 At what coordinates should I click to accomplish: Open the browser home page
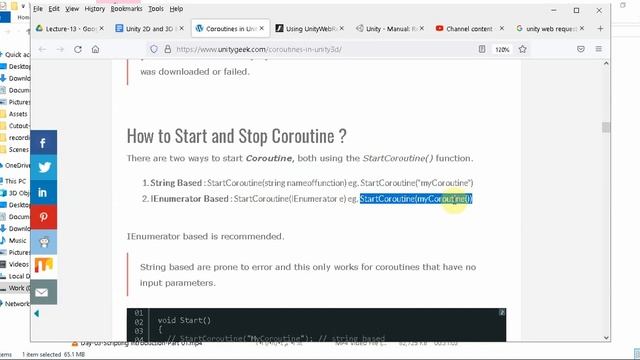pos(96,49)
